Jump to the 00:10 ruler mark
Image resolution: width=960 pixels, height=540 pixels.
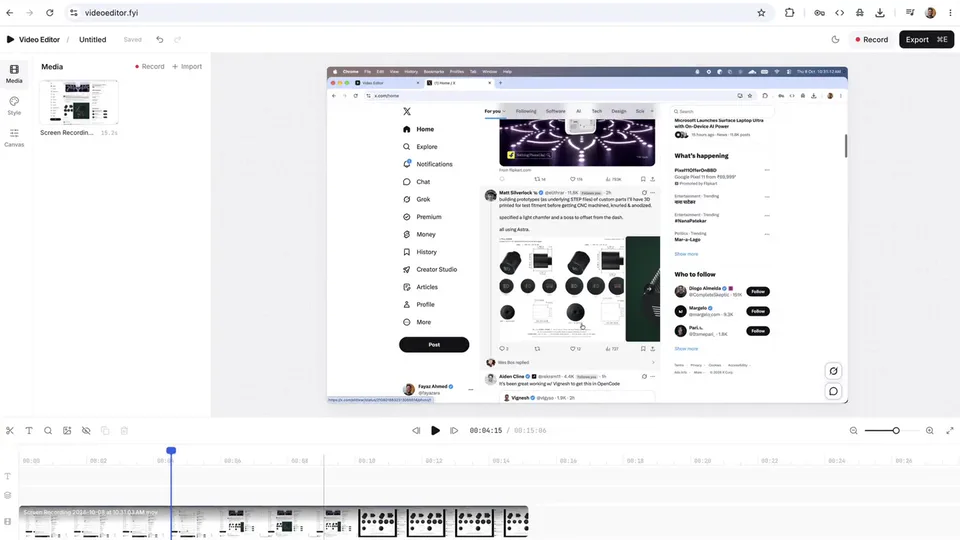click(367, 460)
